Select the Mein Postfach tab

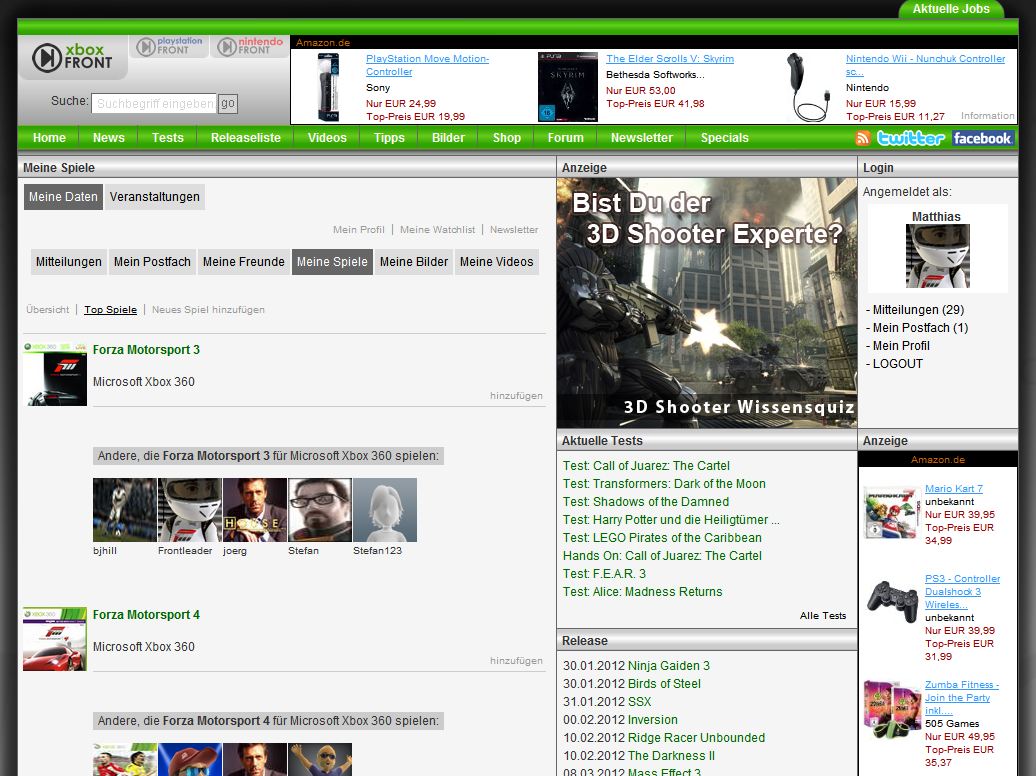point(152,262)
